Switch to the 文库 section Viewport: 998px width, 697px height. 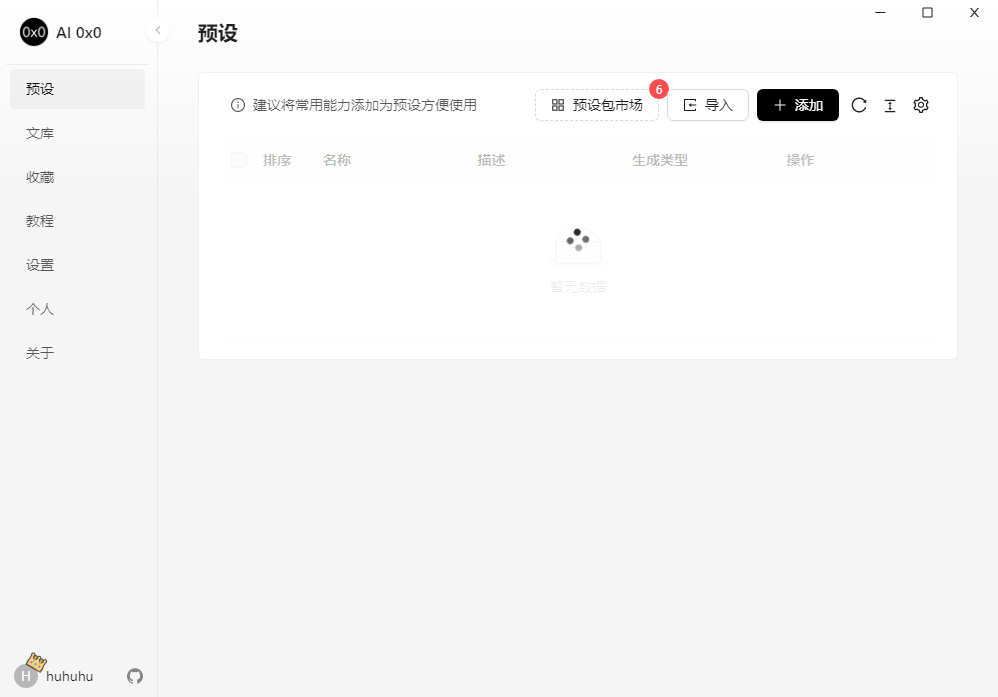[x=40, y=132]
